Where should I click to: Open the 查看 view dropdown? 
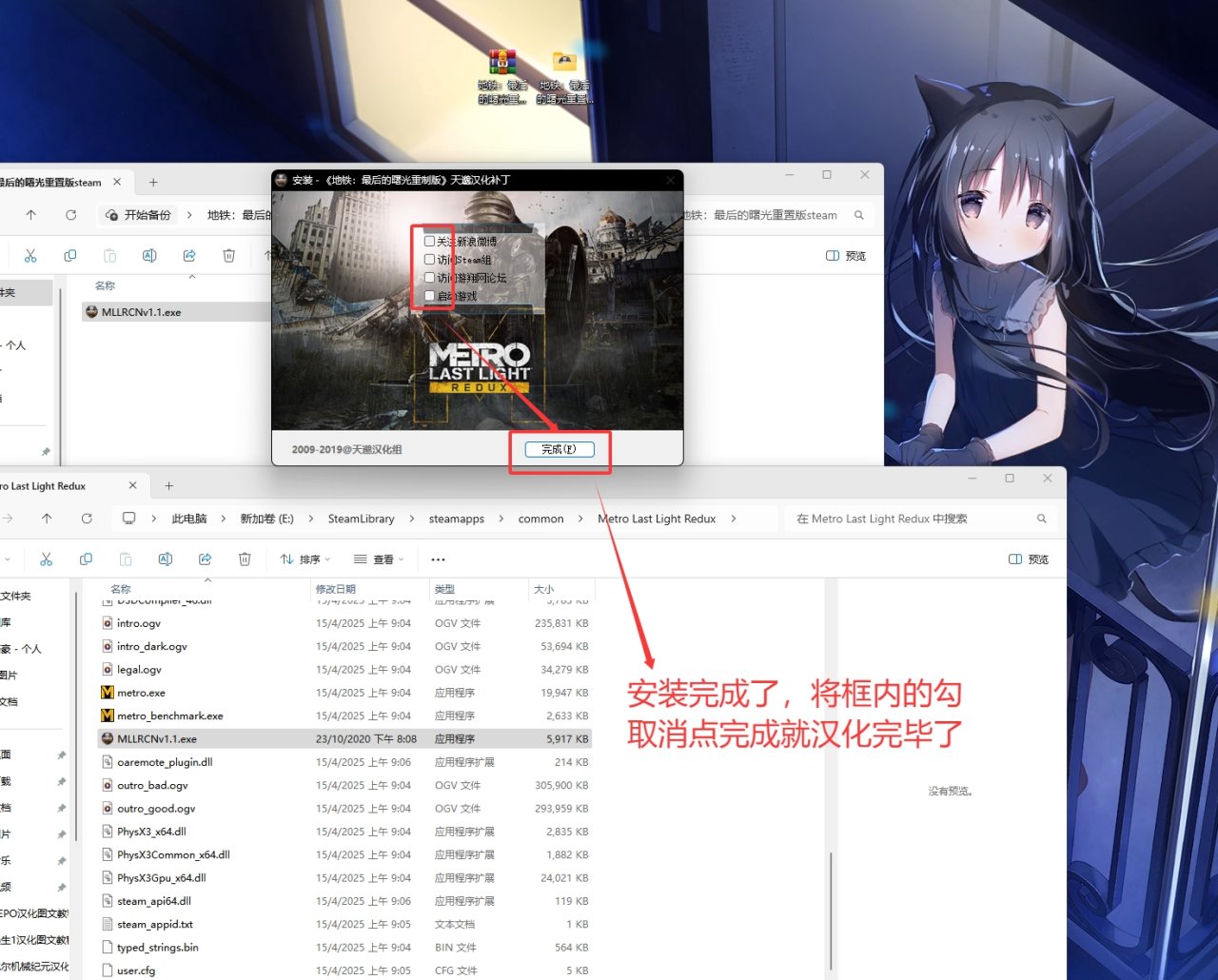click(x=379, y=559)
